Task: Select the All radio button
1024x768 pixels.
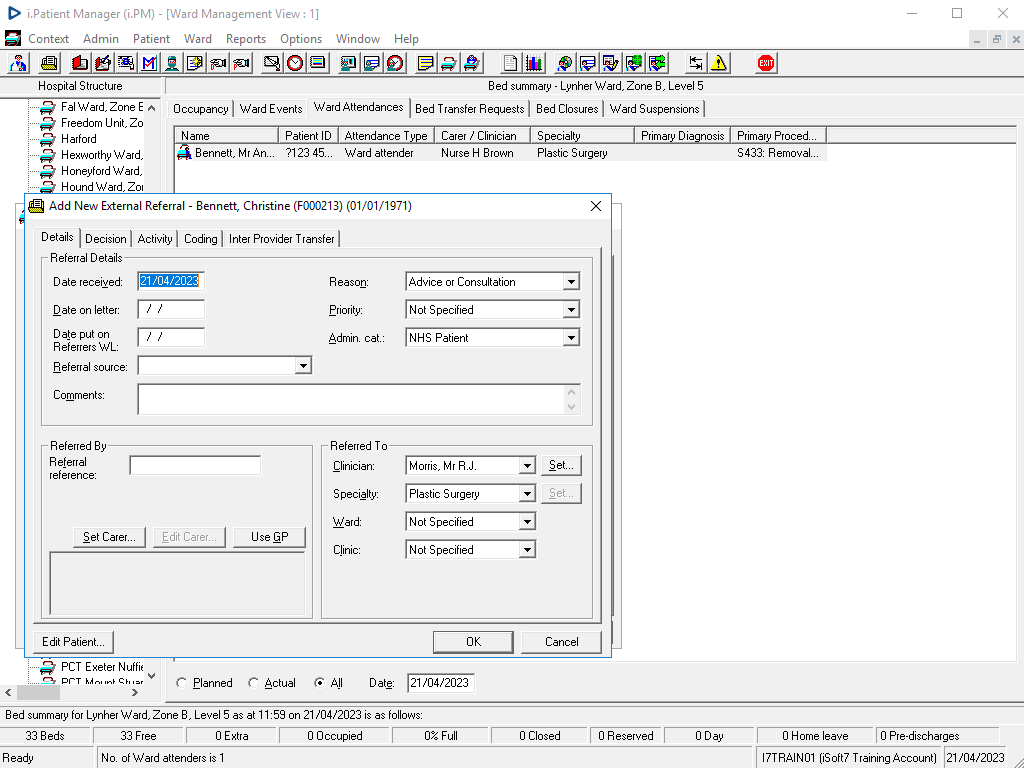Action: coord(319,682)
